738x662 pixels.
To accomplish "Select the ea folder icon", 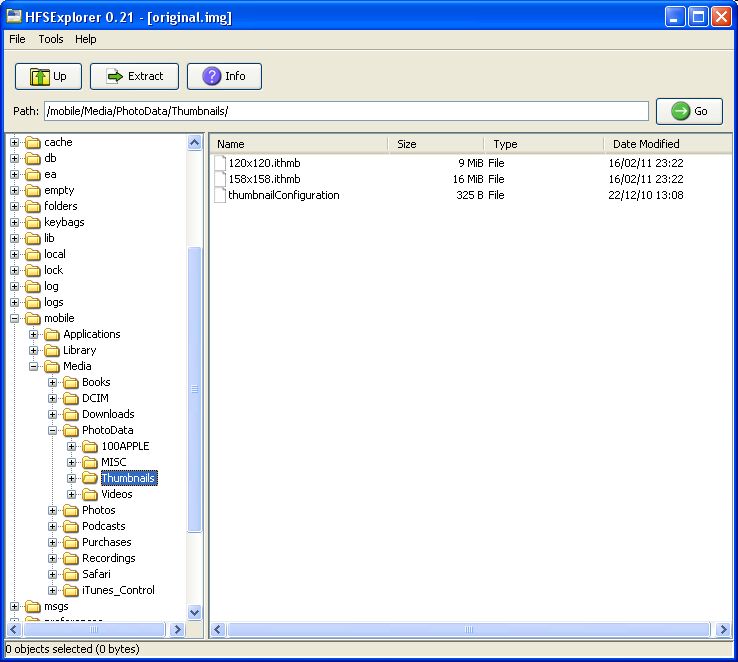I will click(33, 175).
